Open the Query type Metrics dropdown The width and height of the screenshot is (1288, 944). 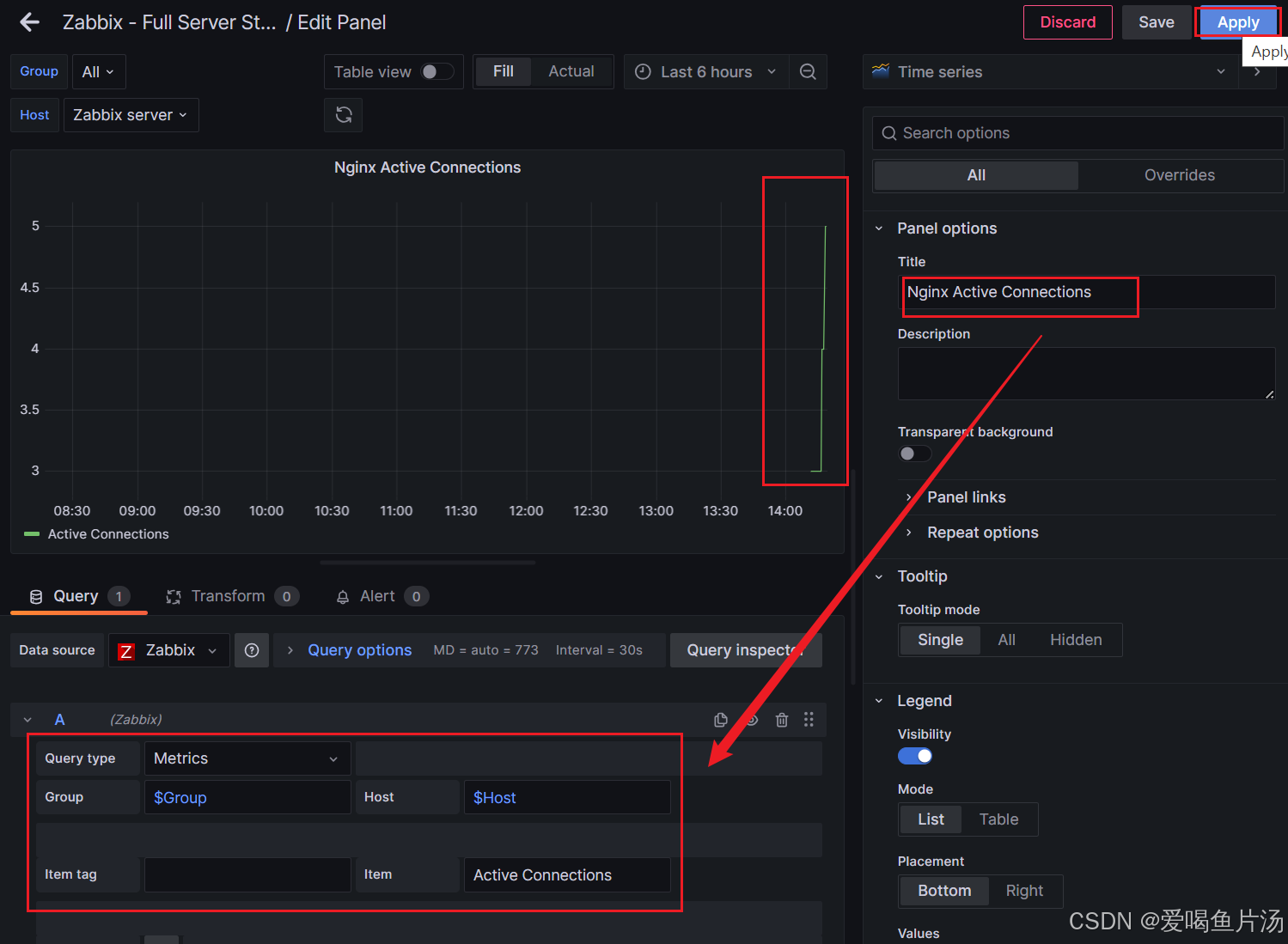click(247, 758)
